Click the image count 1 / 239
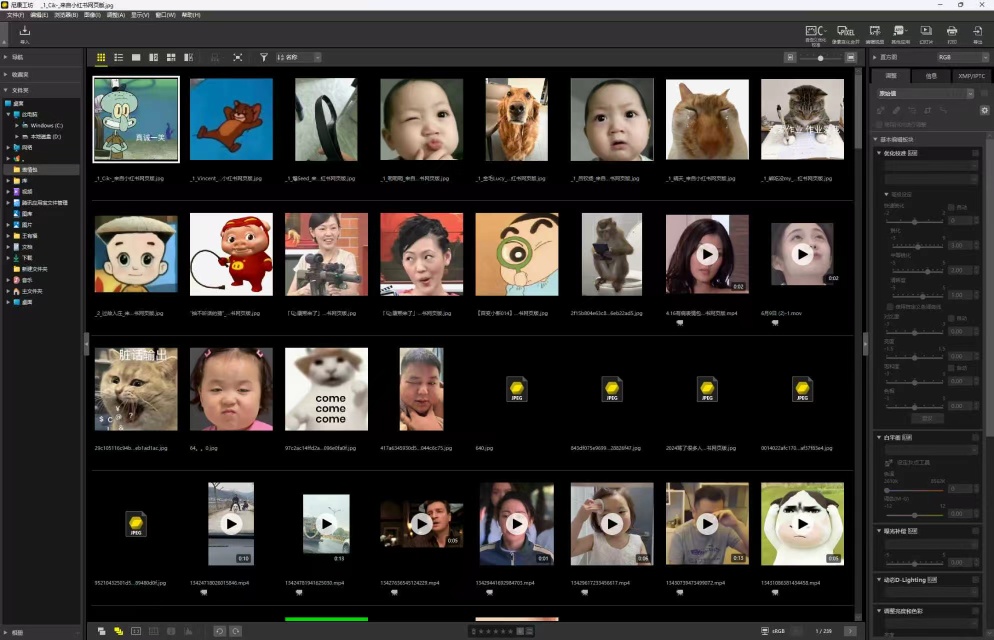 coord(823,631)
